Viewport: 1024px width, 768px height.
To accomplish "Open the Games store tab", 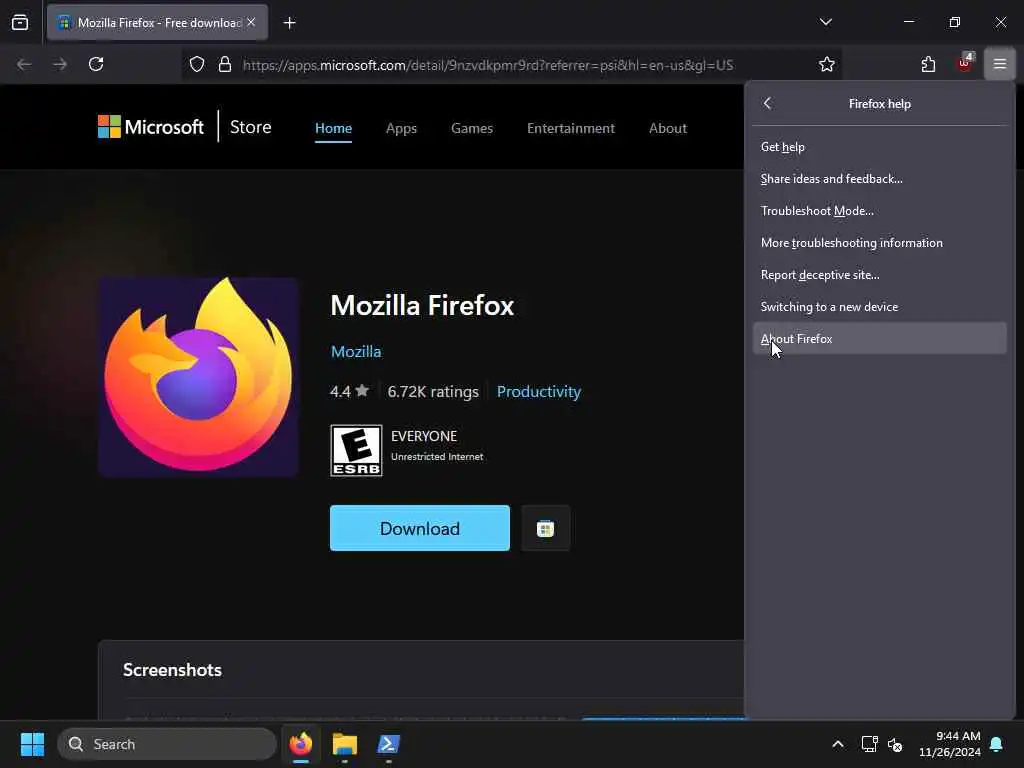I will click(x=472, y=128).
